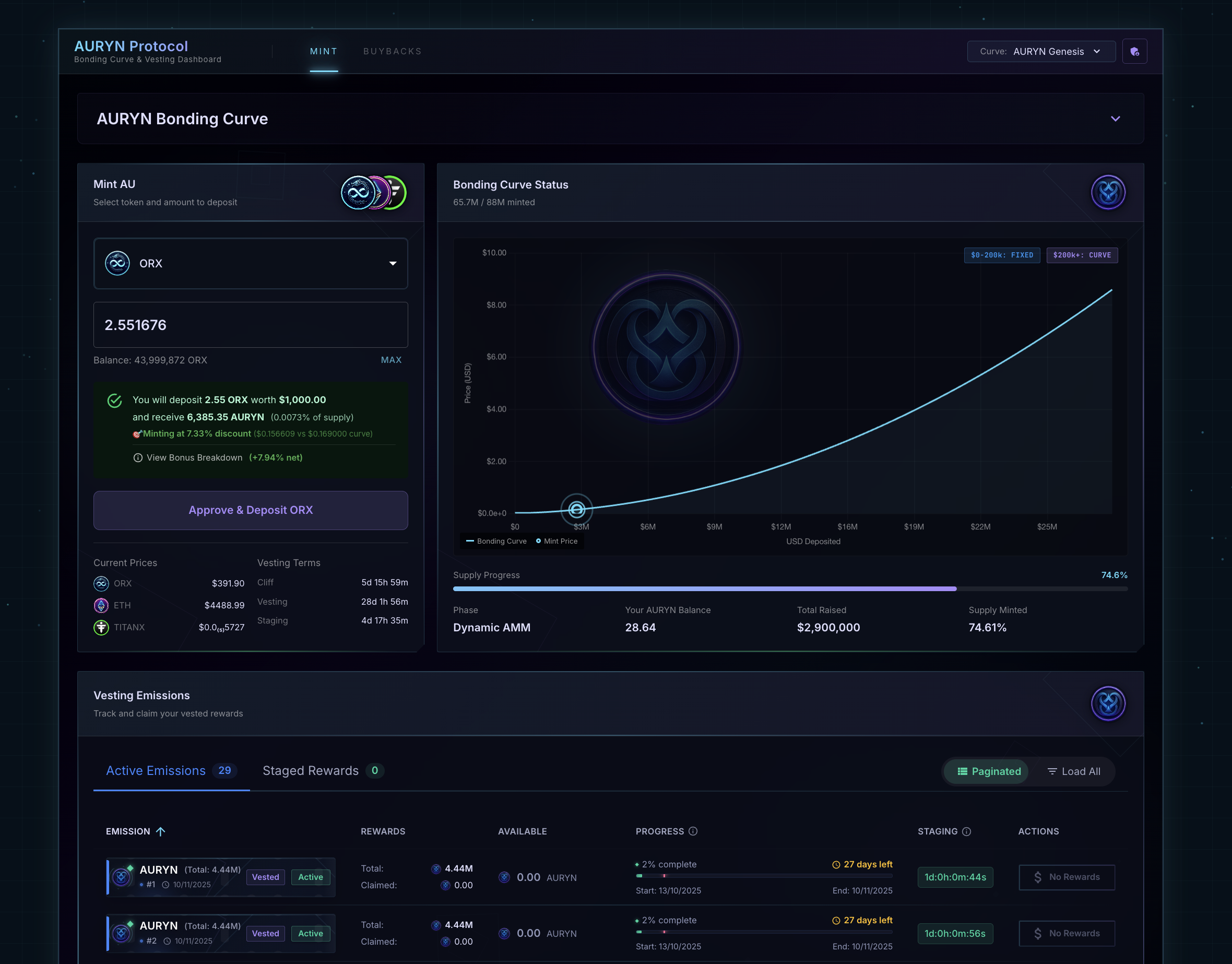Click the AURYN logo in Bonding Curve Status
Viewport: 1232px width, 964px height.
[1107, 192]
